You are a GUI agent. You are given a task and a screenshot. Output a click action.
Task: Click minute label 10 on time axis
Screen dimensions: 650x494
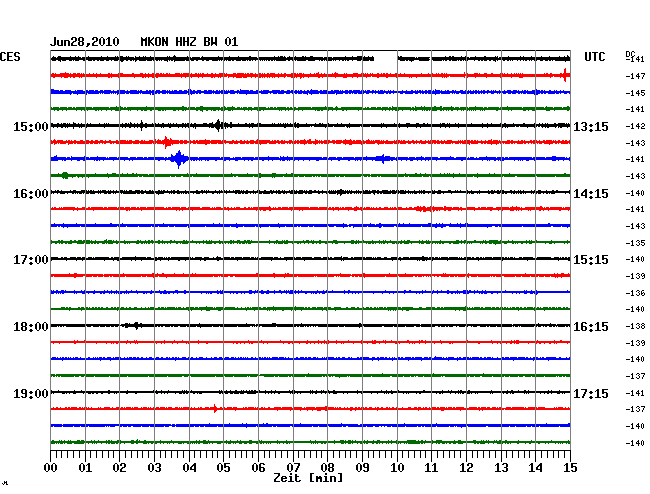point(397,468)
